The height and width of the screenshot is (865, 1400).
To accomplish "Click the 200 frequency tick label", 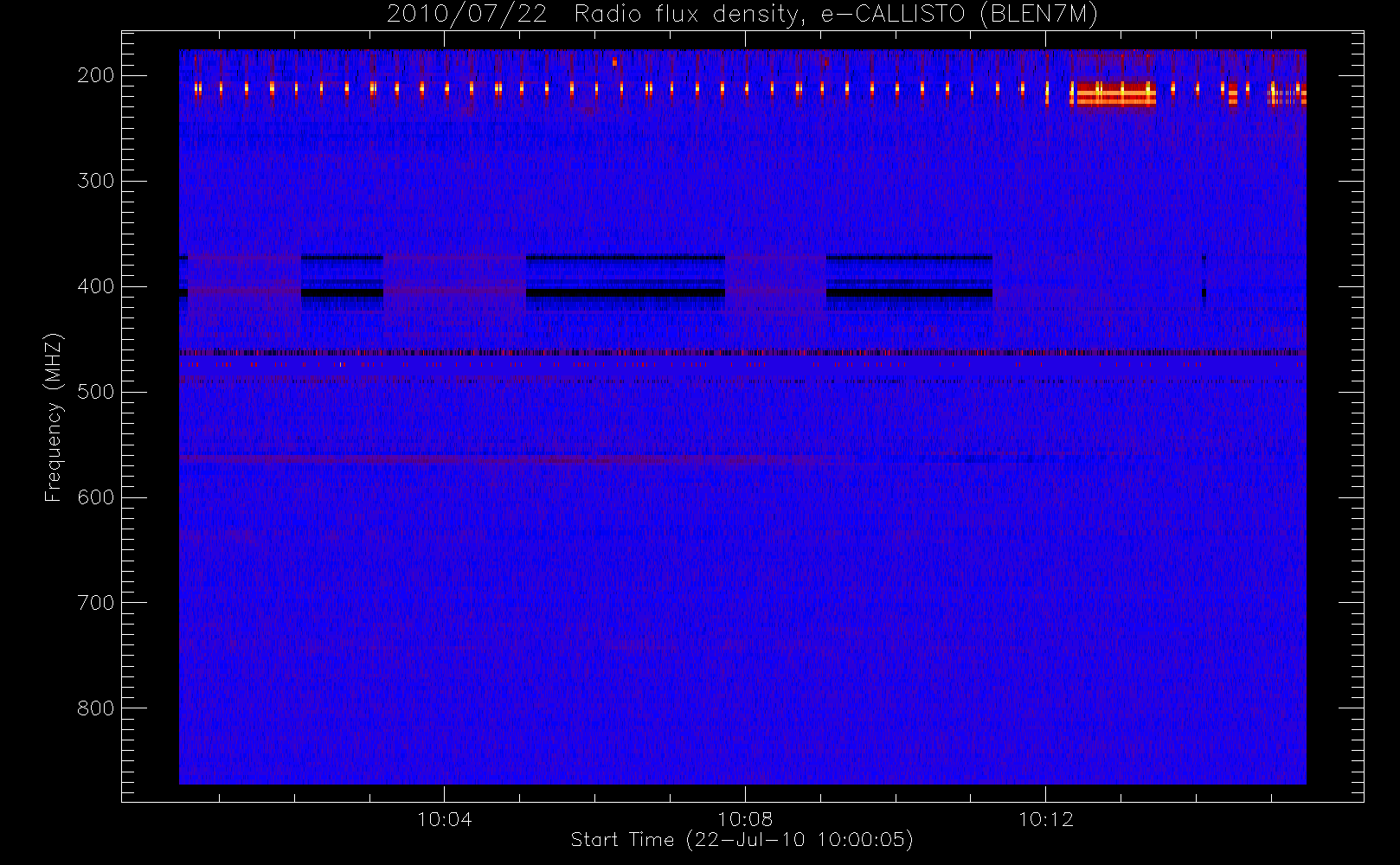I will click(95, 75).
